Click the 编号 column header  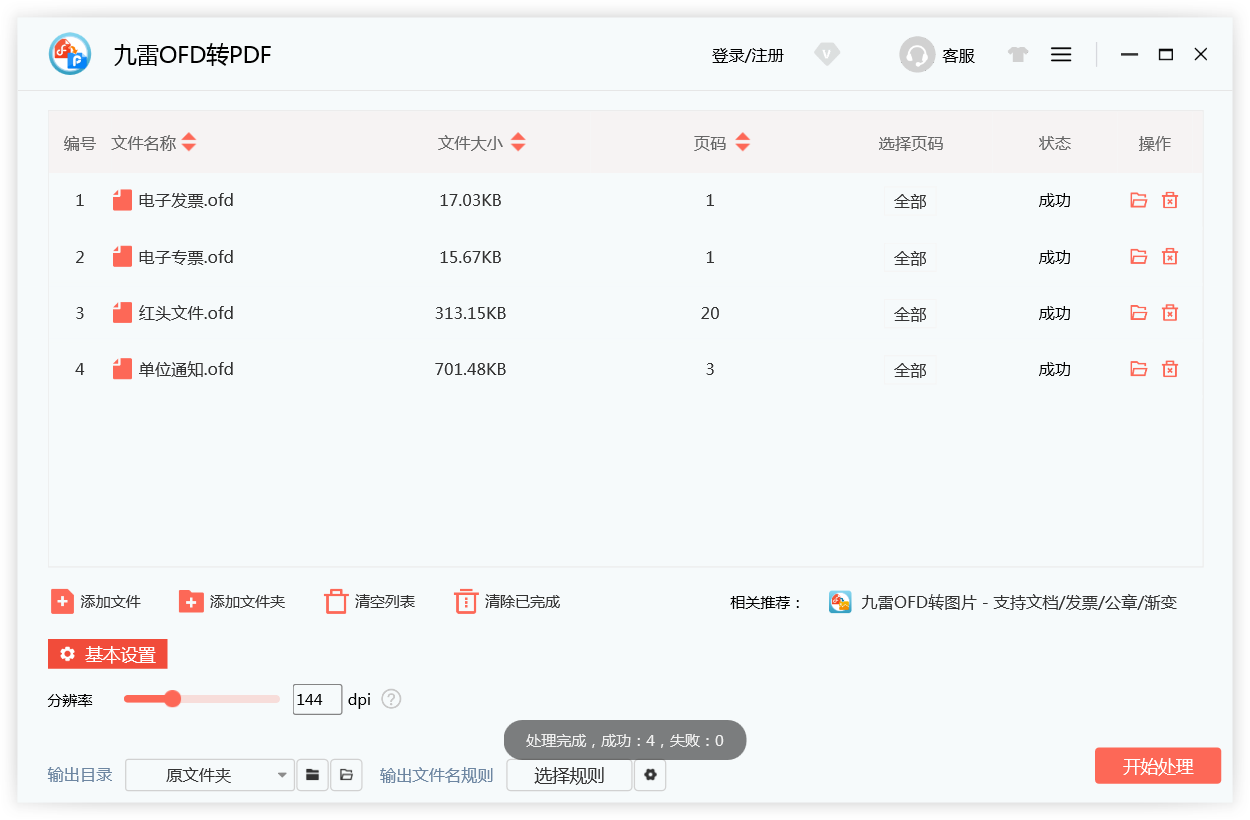80,143
